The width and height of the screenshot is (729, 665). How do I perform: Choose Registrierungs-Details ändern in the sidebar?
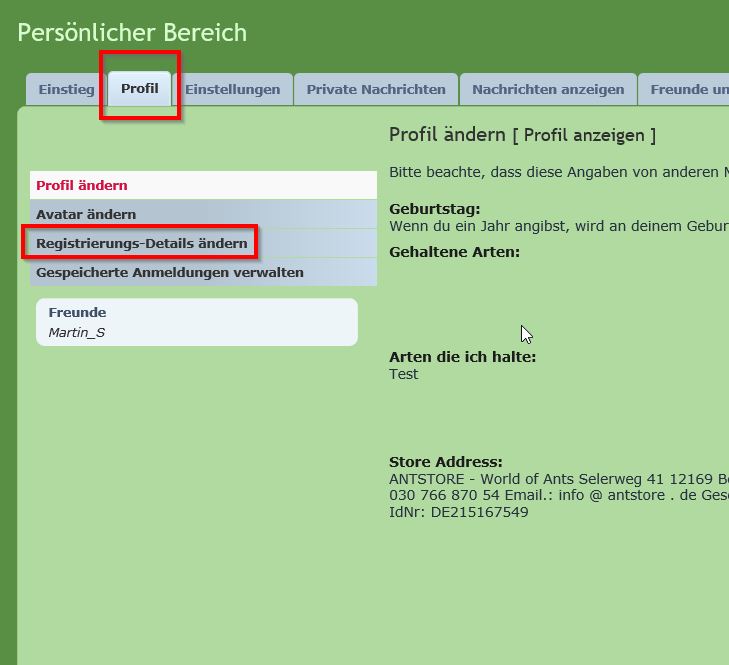pyautogui.click(x=141, y=243)
